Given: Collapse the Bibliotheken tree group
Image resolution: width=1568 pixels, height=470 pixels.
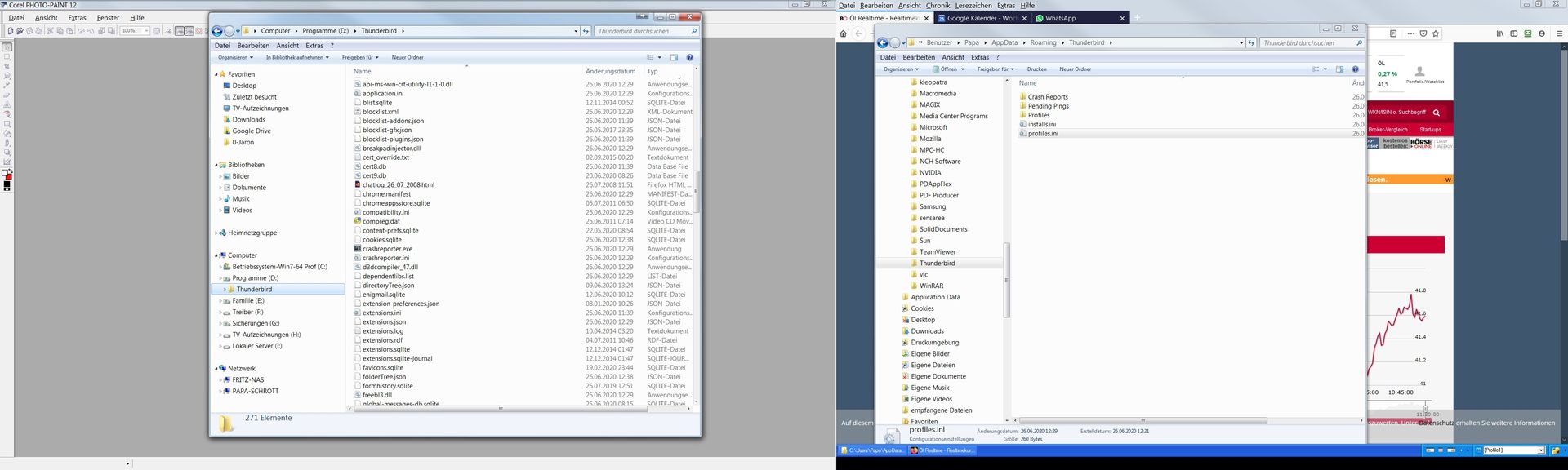Looking at the screenshot, I should [216, 165].
